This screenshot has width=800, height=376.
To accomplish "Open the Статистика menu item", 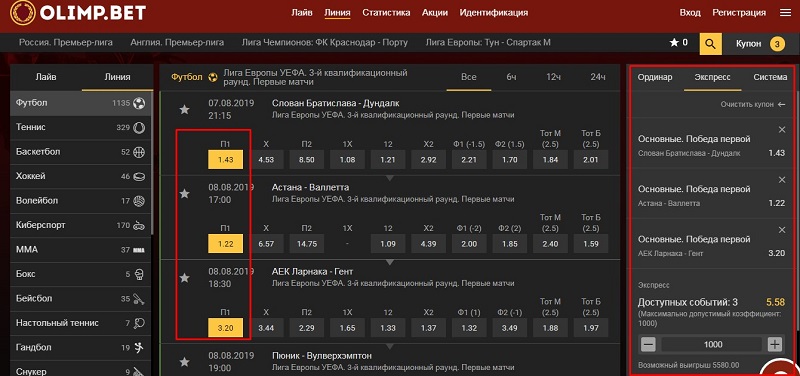I will [386, 13].
